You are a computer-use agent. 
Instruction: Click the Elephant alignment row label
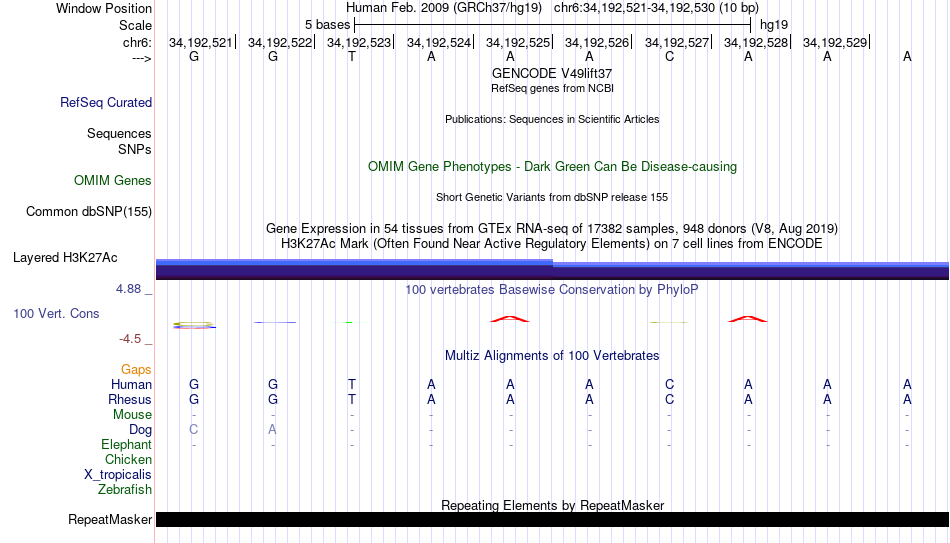(127, 445)
